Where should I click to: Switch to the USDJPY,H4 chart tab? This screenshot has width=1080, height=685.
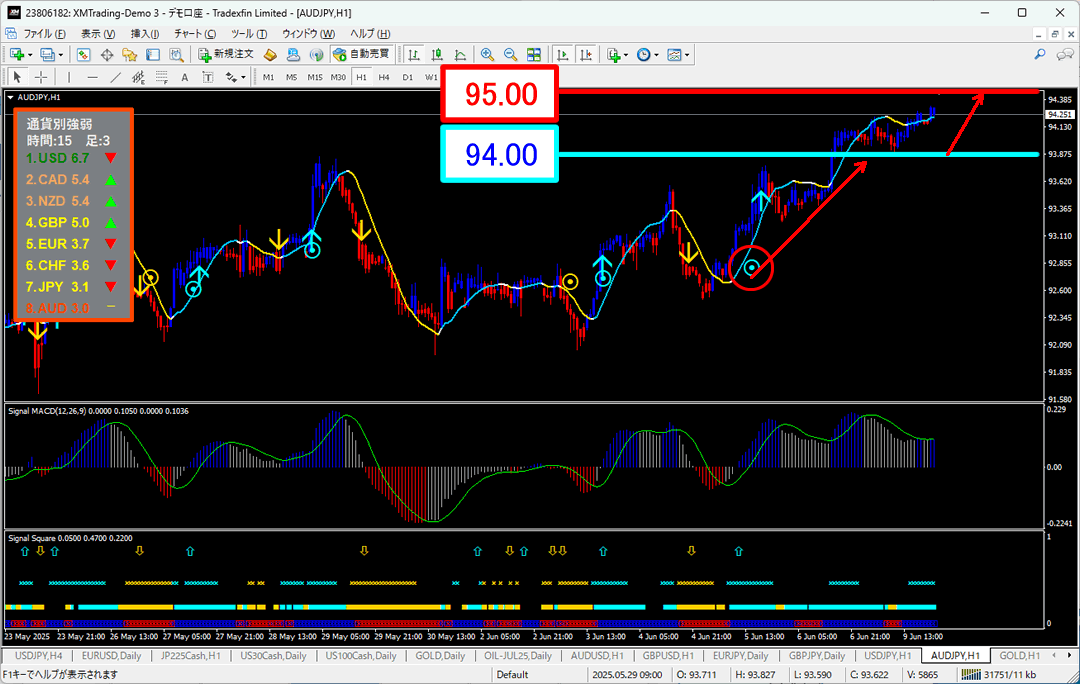tap(39, 656)
